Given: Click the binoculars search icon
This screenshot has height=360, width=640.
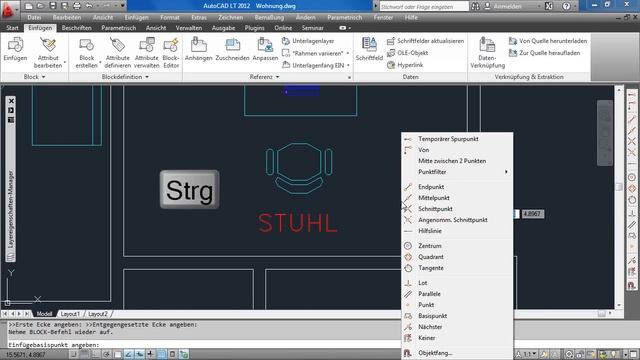Looking at the screenshot, I should click(475, 6).
